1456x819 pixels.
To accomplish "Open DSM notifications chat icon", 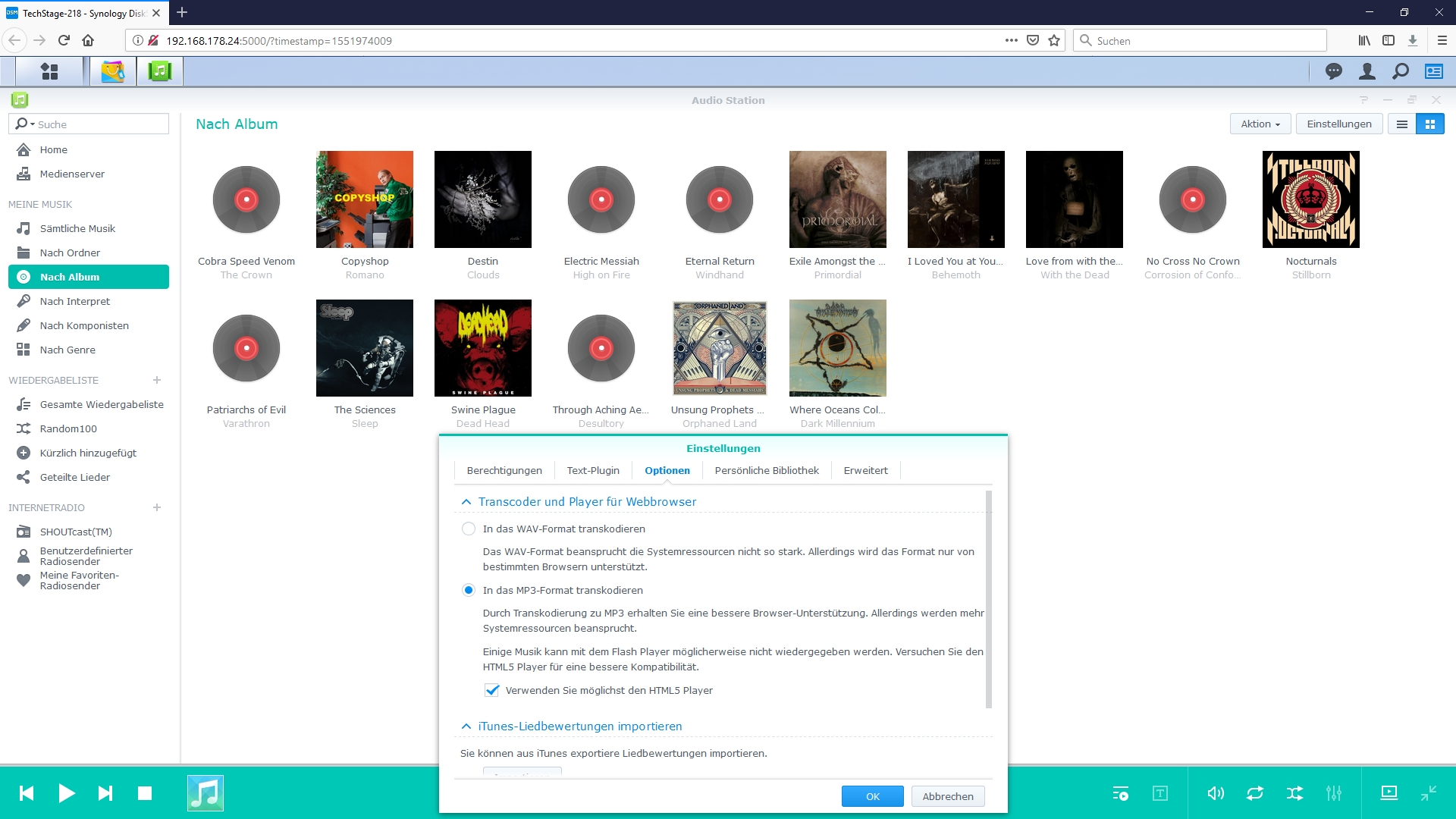I will coord(1334,71).
